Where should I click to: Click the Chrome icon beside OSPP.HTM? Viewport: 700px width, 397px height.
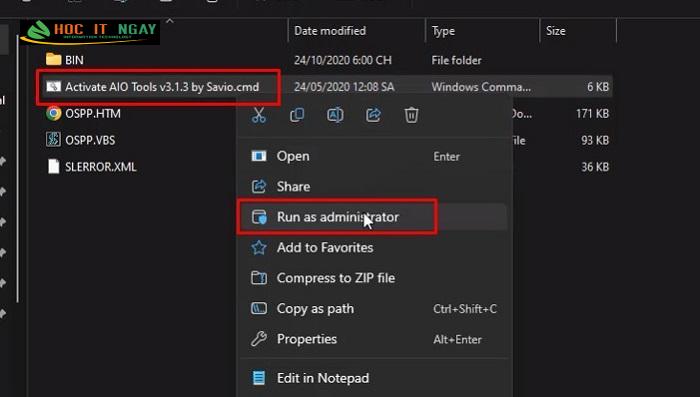[x=54, y=113]
